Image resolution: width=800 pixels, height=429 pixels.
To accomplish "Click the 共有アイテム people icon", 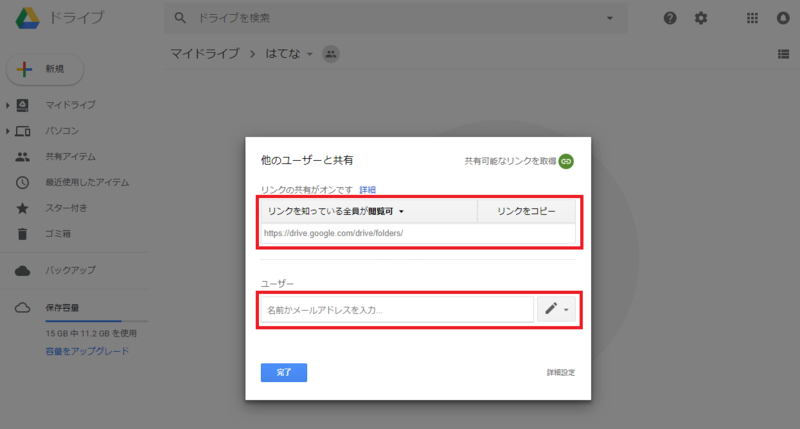I will pyautogui.click(x=22, y=157).
